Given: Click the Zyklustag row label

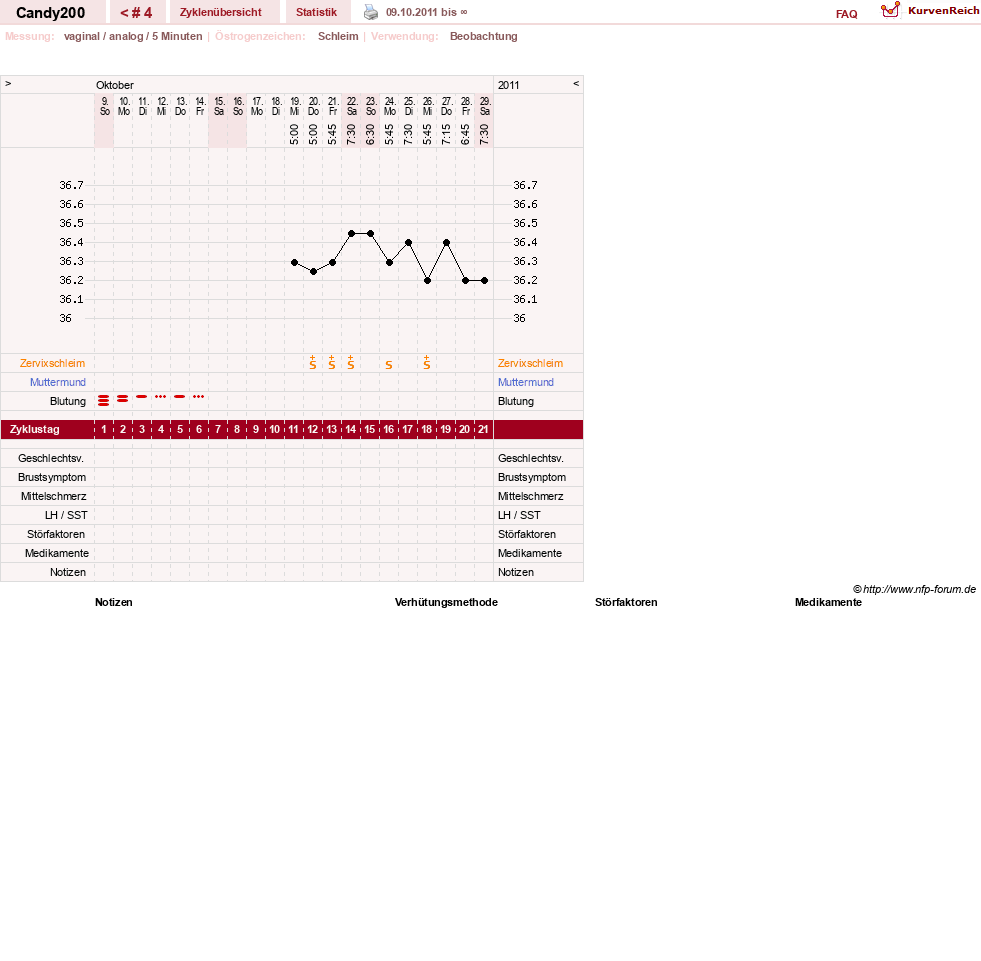Looking at the screenshot, I should point(34,430).
